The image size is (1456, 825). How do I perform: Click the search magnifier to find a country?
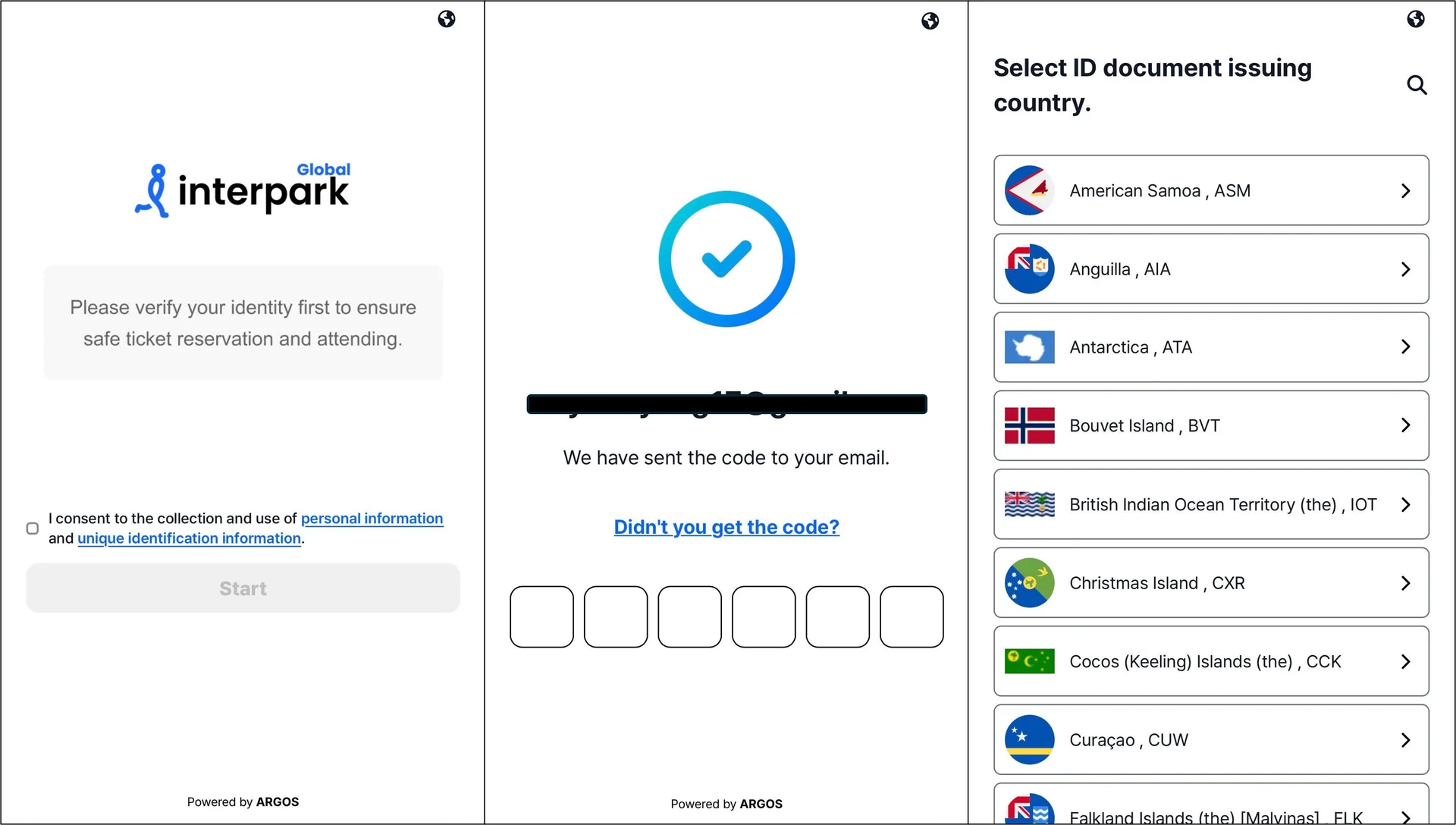pos(1417,85)
